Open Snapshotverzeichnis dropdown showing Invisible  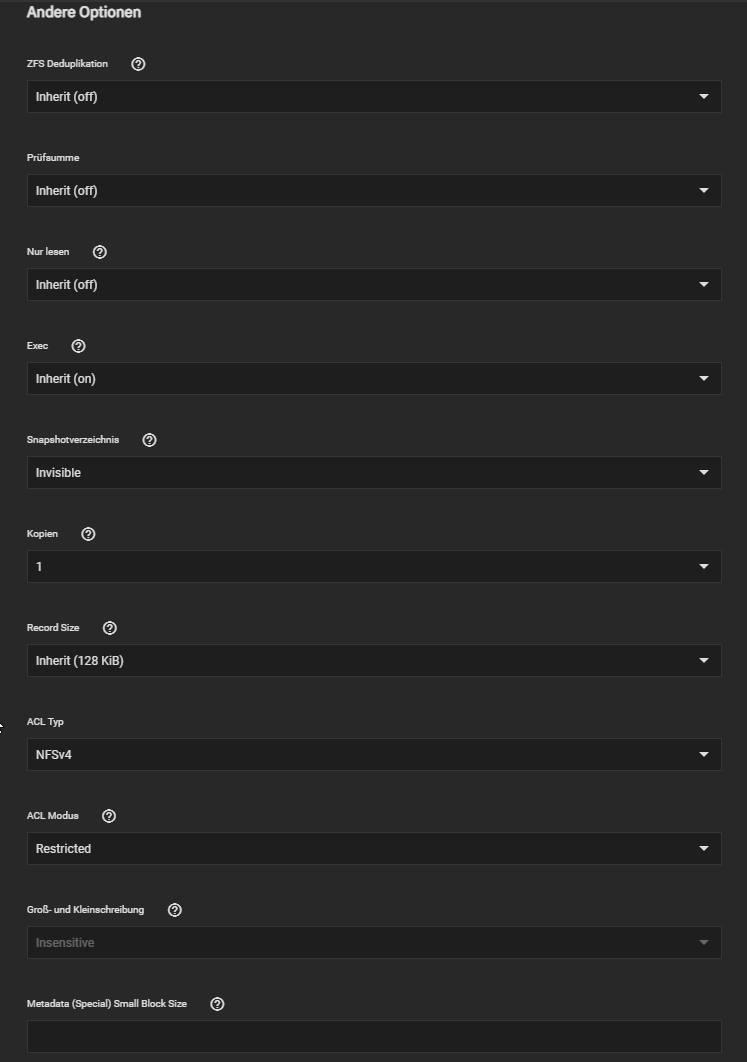pyautogui.click(x=374, y=472)
